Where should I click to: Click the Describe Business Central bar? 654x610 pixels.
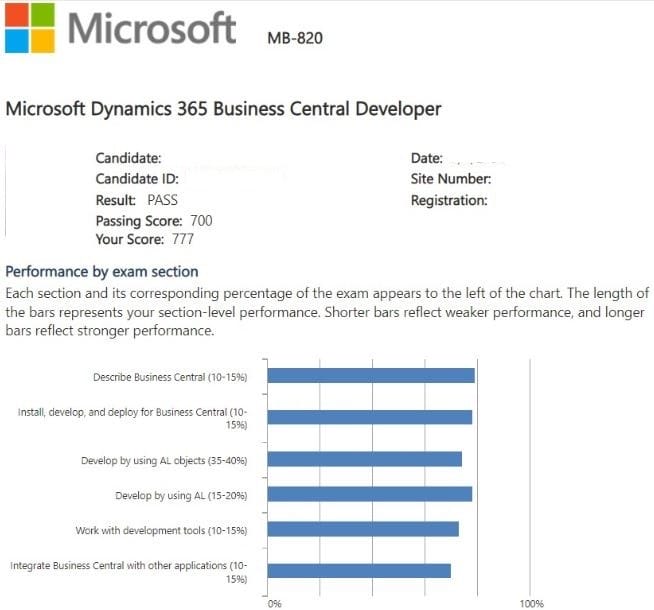click(x=371, y=376)
